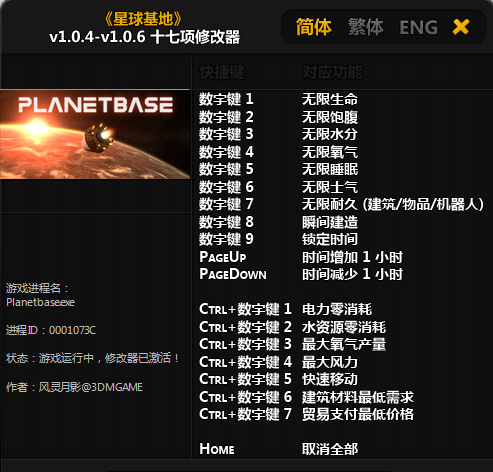Select the 无限睡眠 cheat row
The height and width of the screenshot is (472, 493).
point(330,169)
